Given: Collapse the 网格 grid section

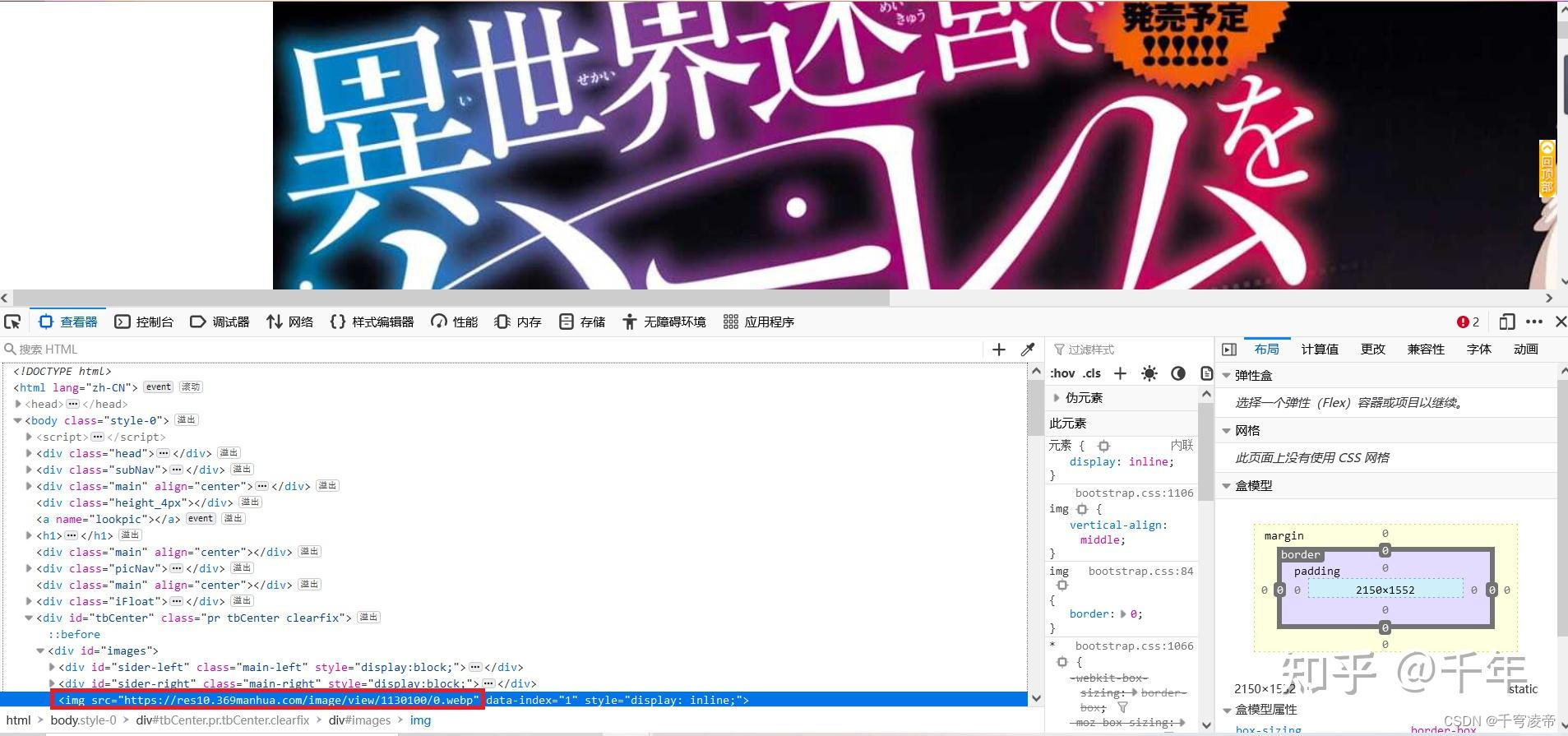Looking at the screenshot, I should point(1226,430).
